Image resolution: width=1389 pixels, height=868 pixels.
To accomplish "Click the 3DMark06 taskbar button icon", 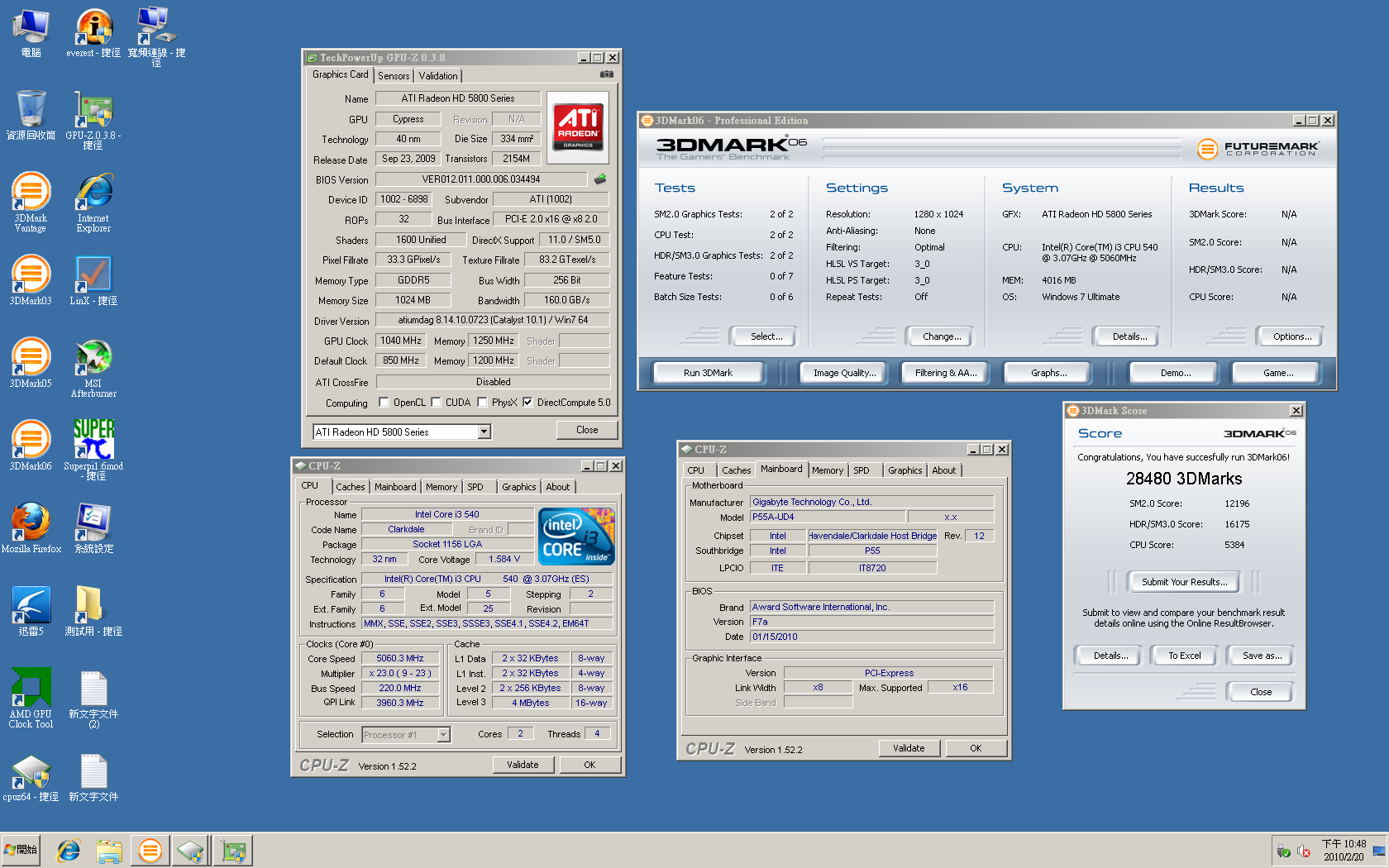I will click(x=150, y=851).
